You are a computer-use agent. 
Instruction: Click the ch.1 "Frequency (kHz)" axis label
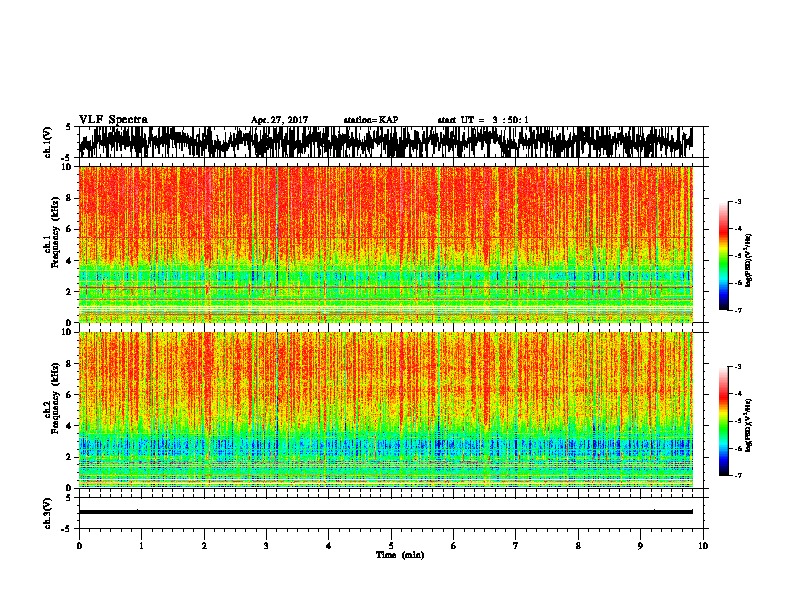point(55,232)
